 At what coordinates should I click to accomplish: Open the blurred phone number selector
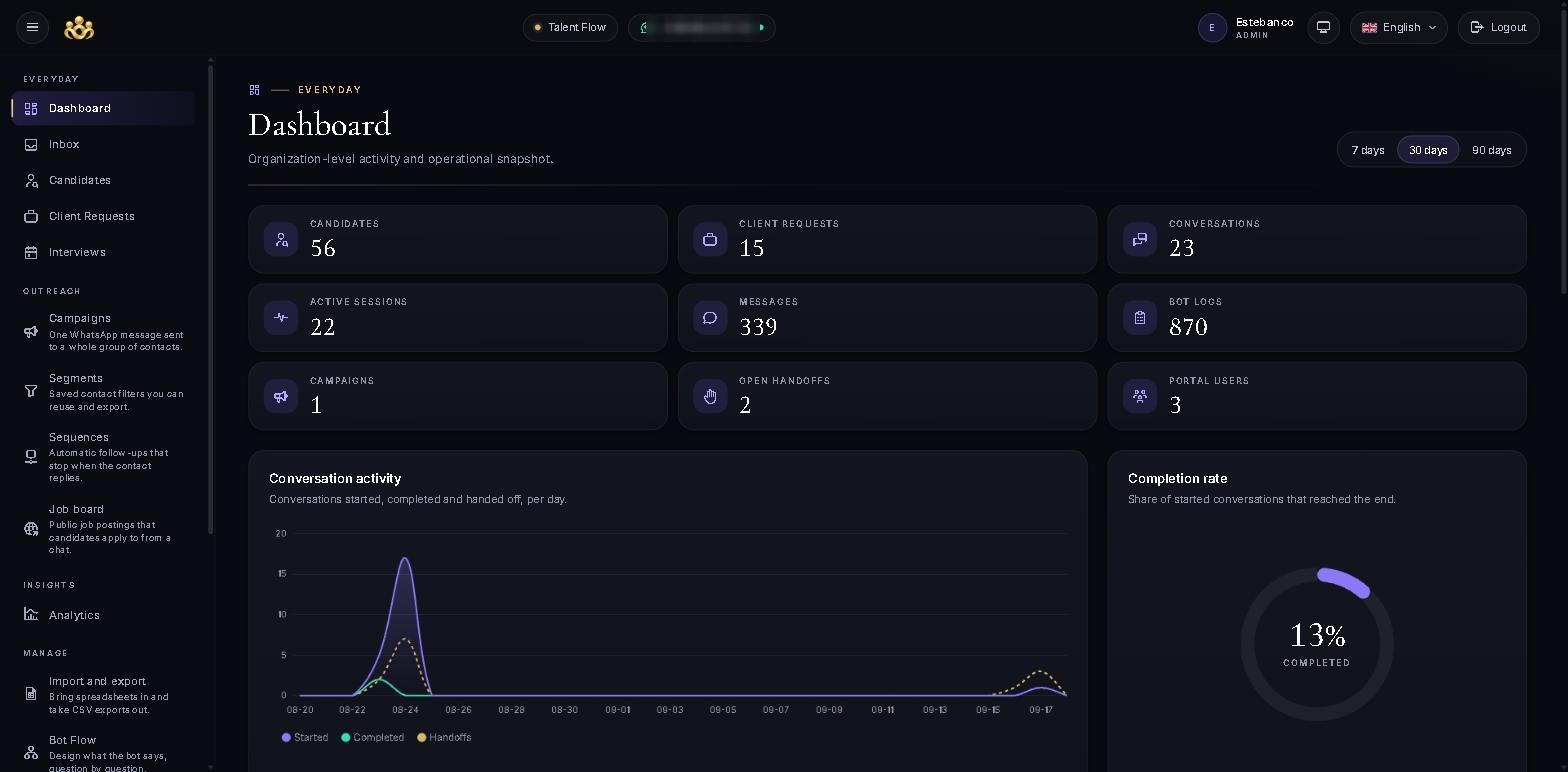(x=702, y=27)
